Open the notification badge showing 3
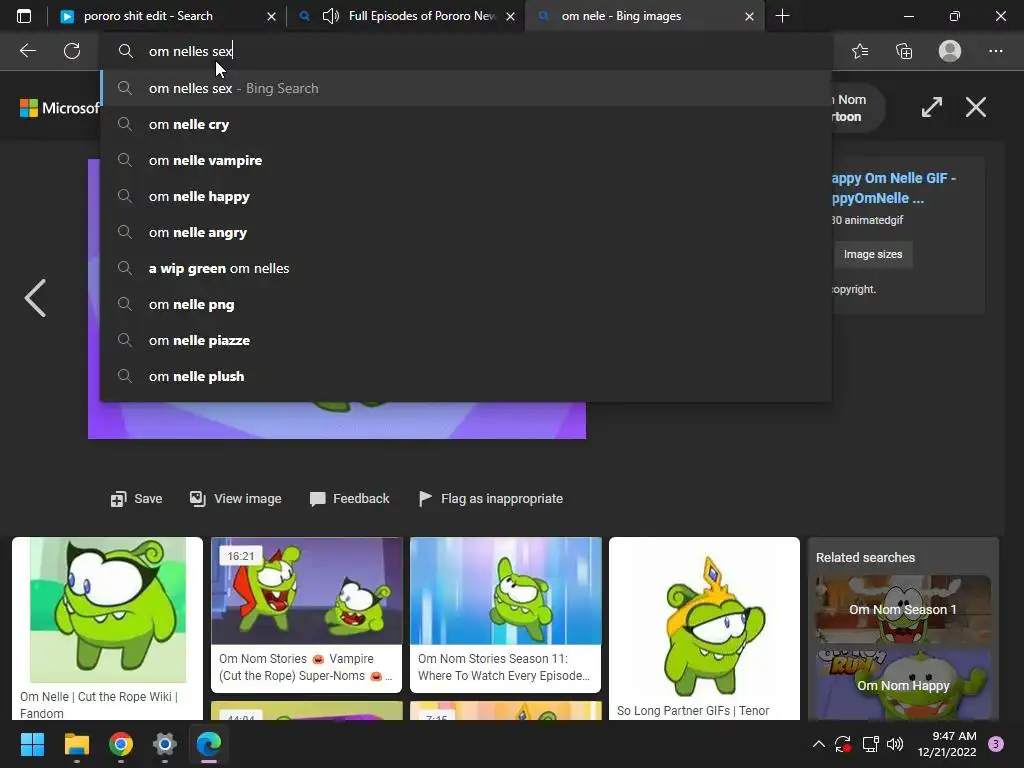The width and height of the screenshot is (1024, 768). [996, 744]
